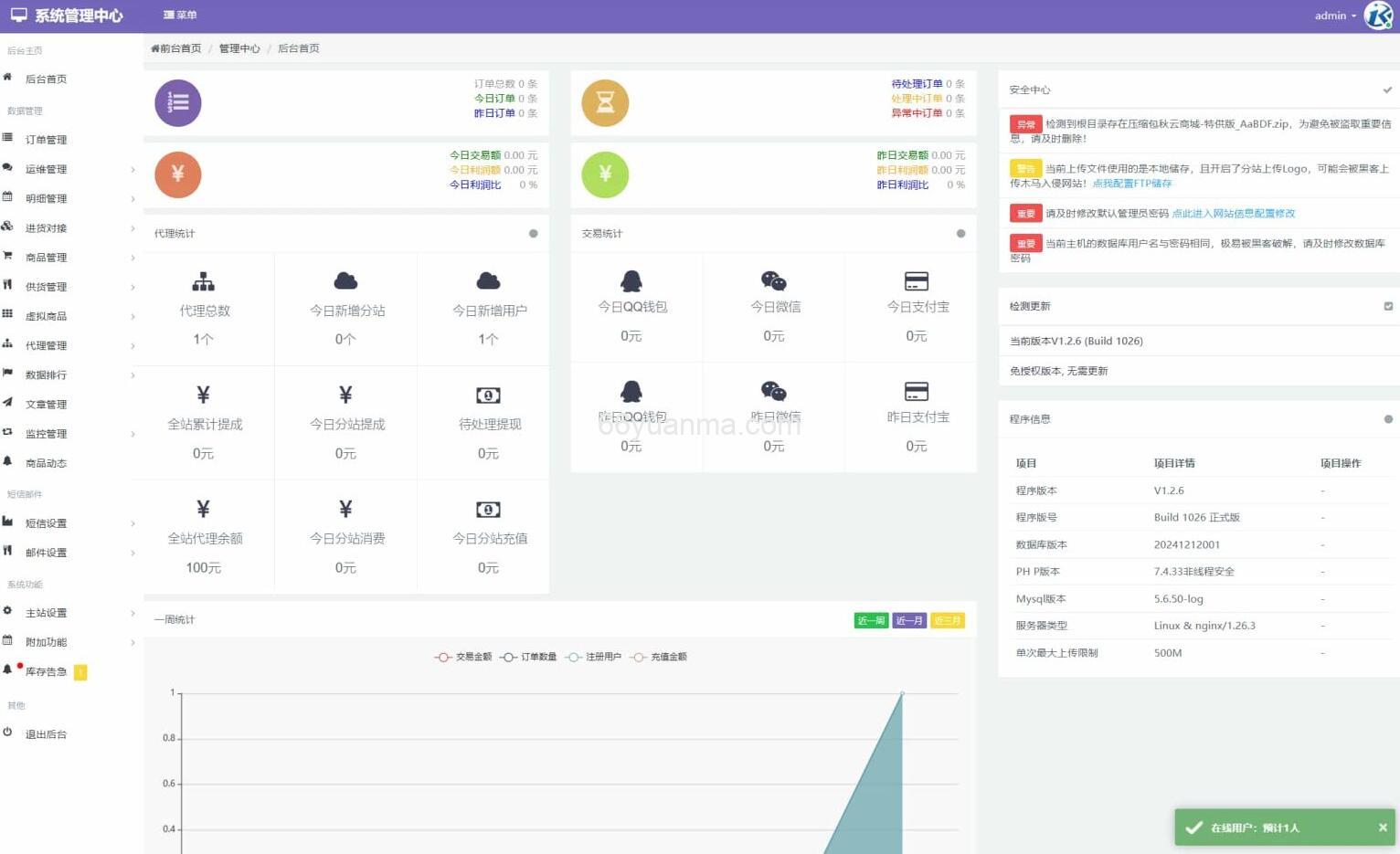This screenshot has width=1400, height=854.
Task: Switch chart to 近一月 range
Action: (908, 621)
